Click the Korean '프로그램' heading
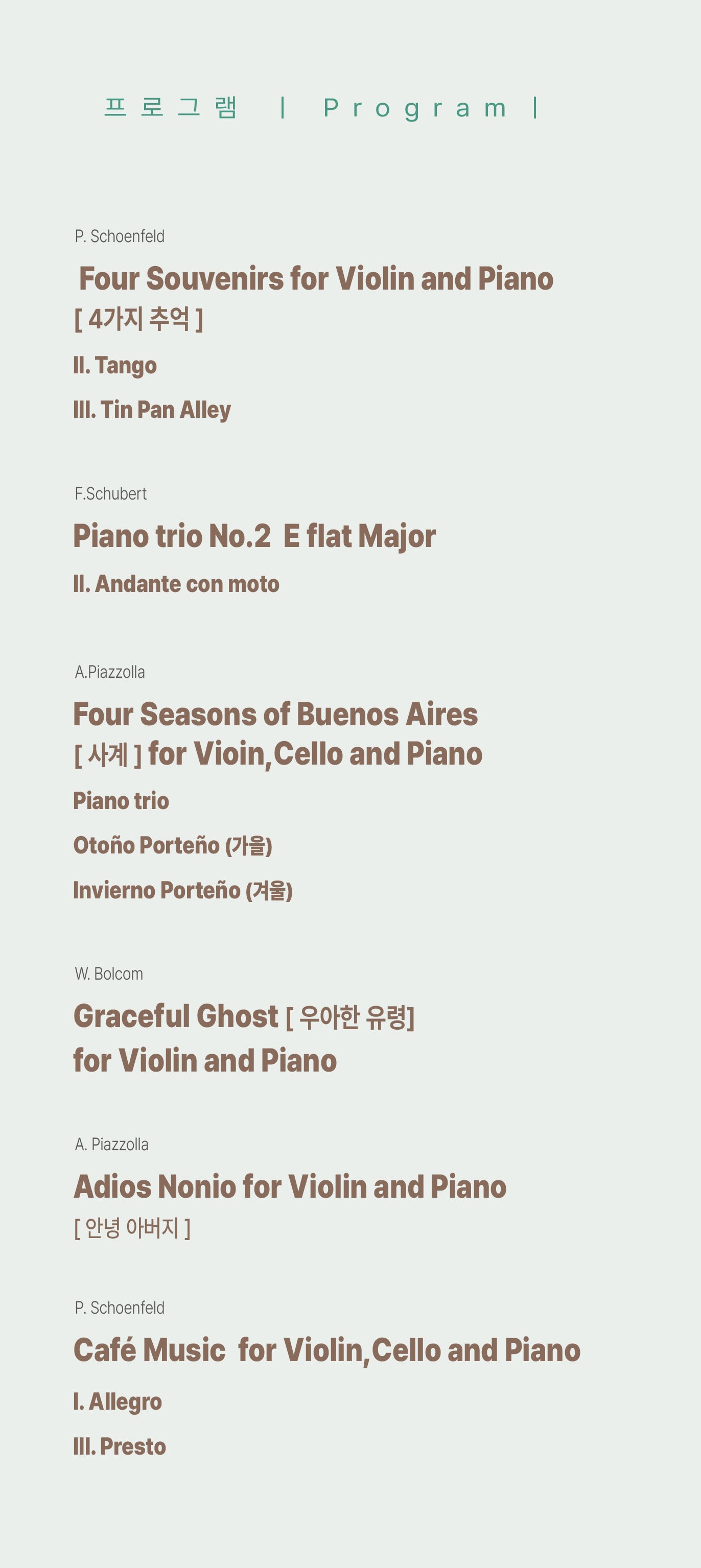The image size is (701, 1568). click(x=171, y=107)
